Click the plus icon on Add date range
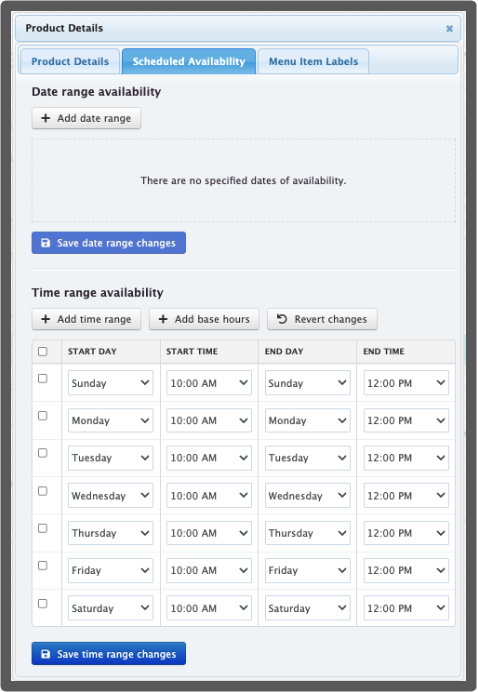Image resolution: width=478 pixels, height=692 pixels. click(x=45, y=118)
